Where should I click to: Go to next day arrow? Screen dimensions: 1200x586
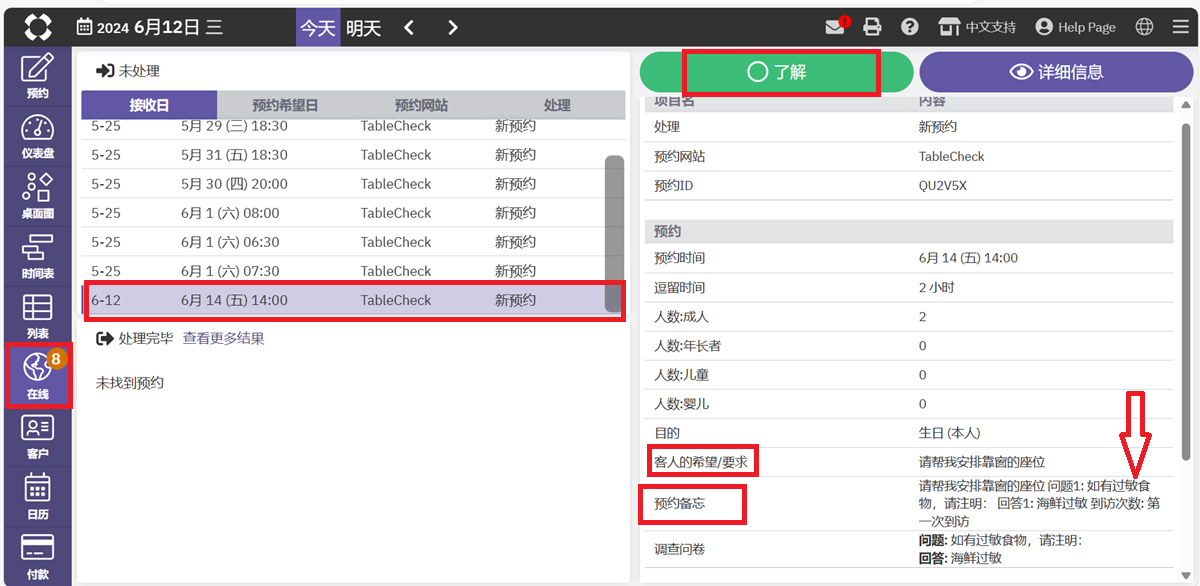[452, 27]
